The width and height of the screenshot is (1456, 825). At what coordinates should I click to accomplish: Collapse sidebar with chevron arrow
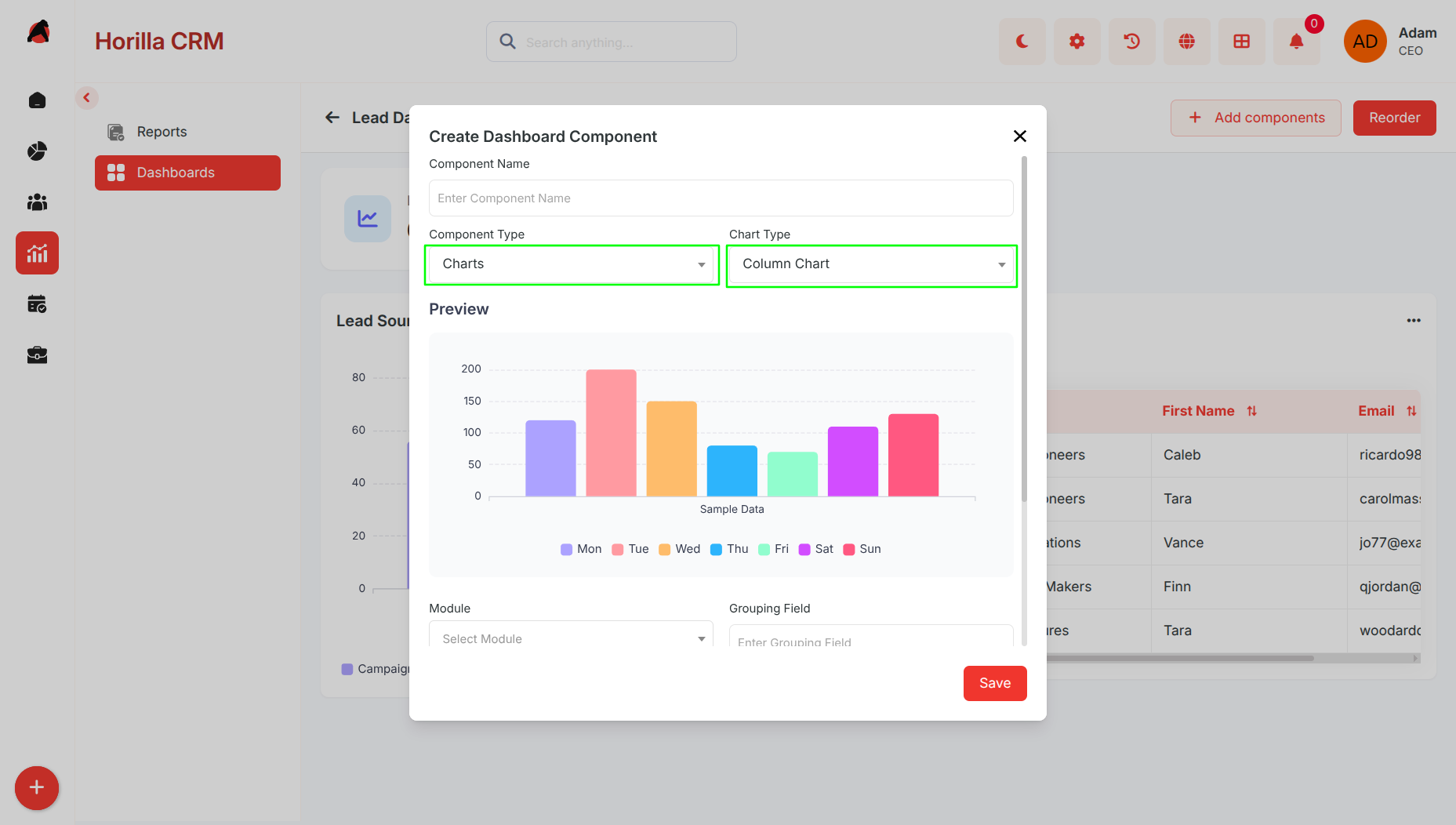click(x=87, y=98)
